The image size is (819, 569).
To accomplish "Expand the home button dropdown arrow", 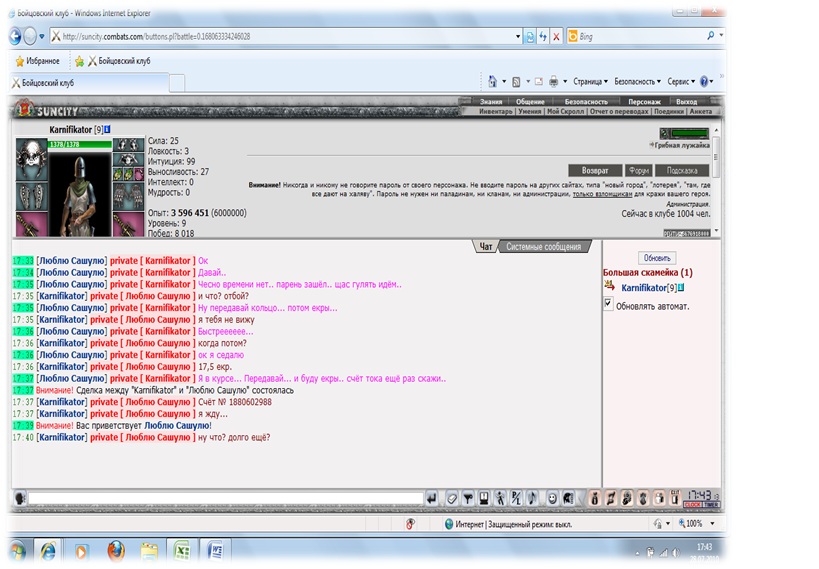I will click(504, 82).
